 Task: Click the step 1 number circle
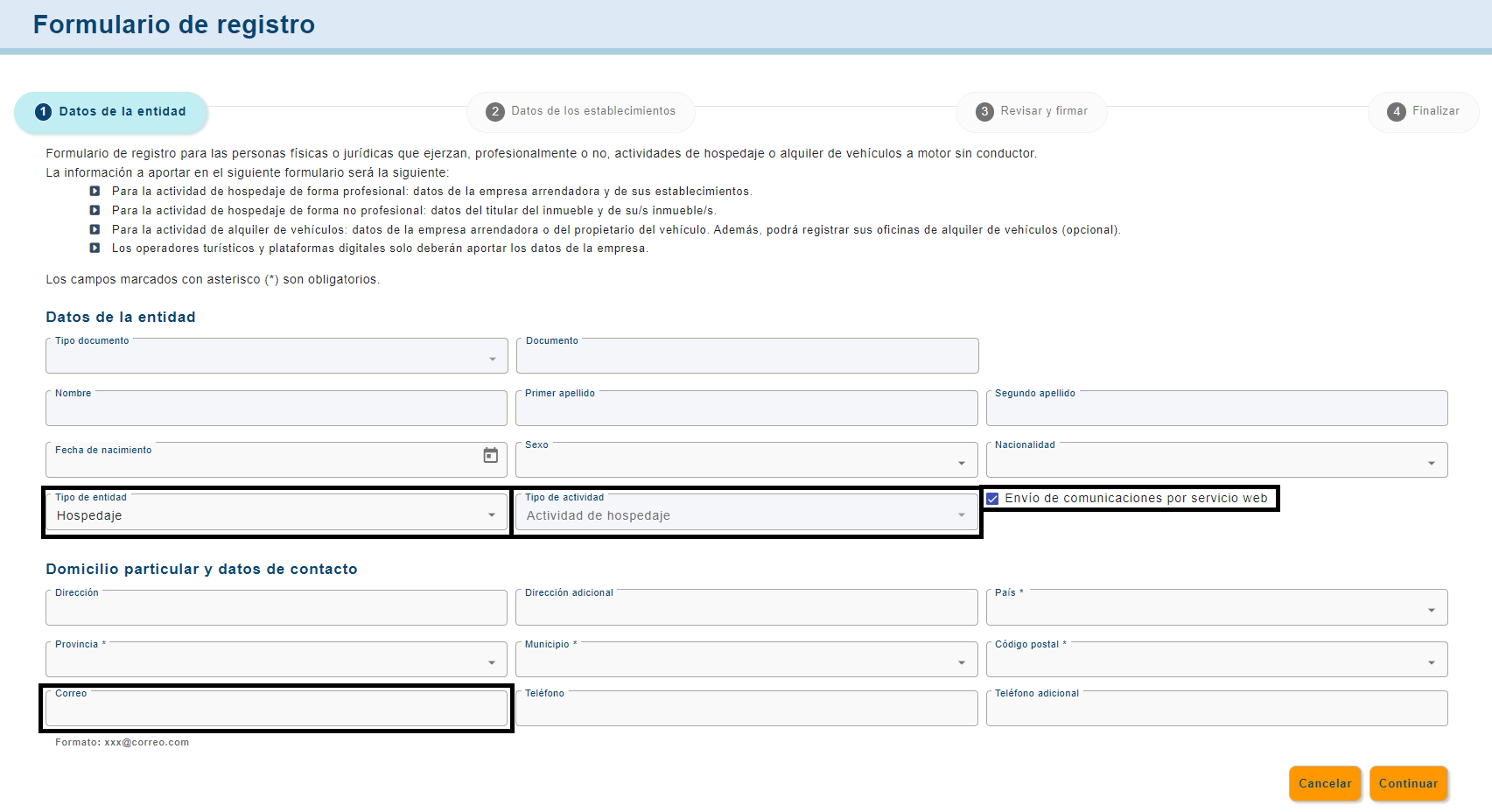click(43, 112)
